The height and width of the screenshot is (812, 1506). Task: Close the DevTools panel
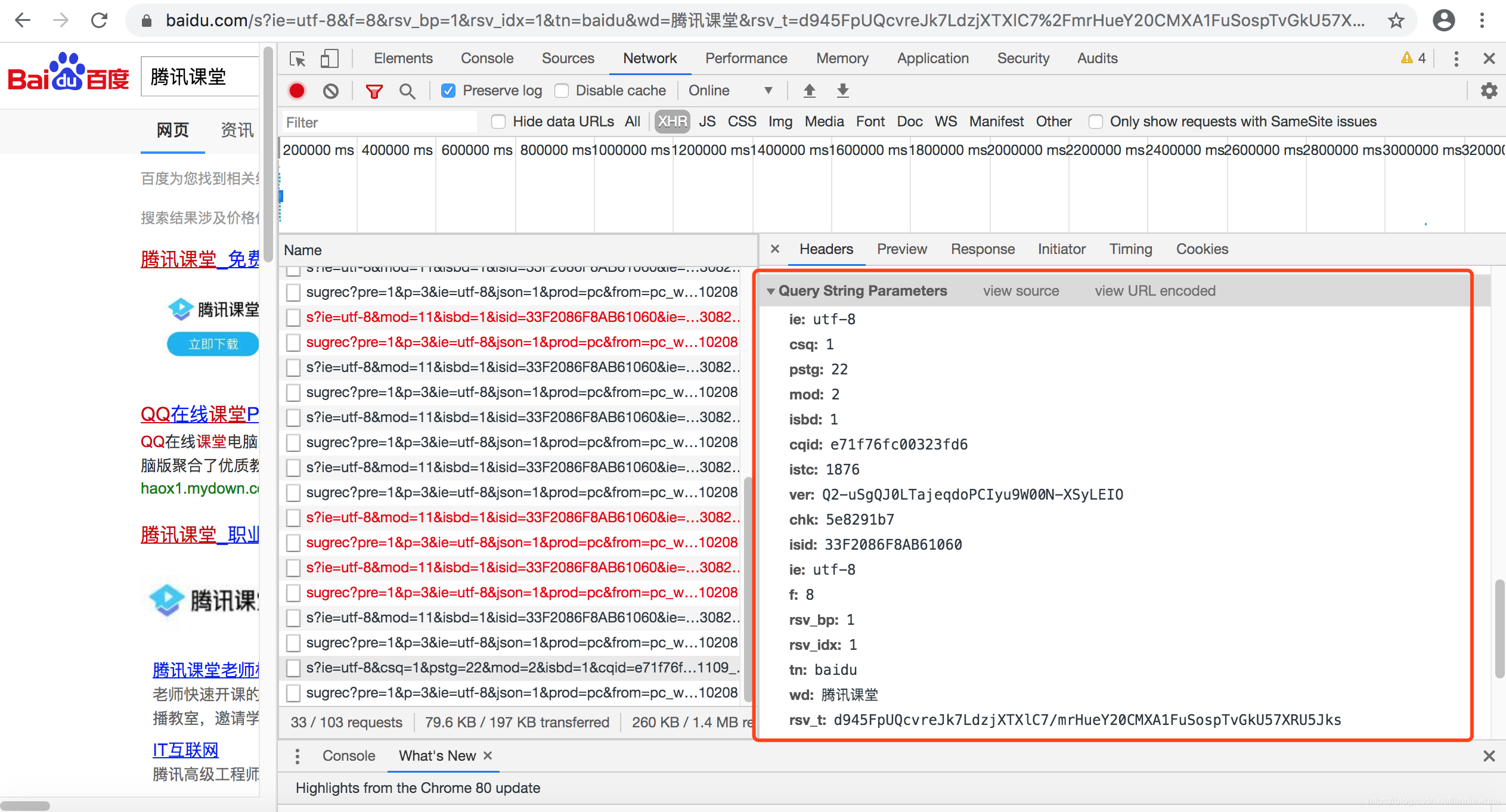[1489, 58]
